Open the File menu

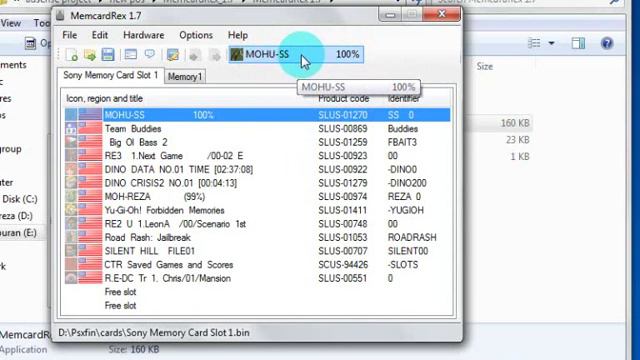(69, 35)
